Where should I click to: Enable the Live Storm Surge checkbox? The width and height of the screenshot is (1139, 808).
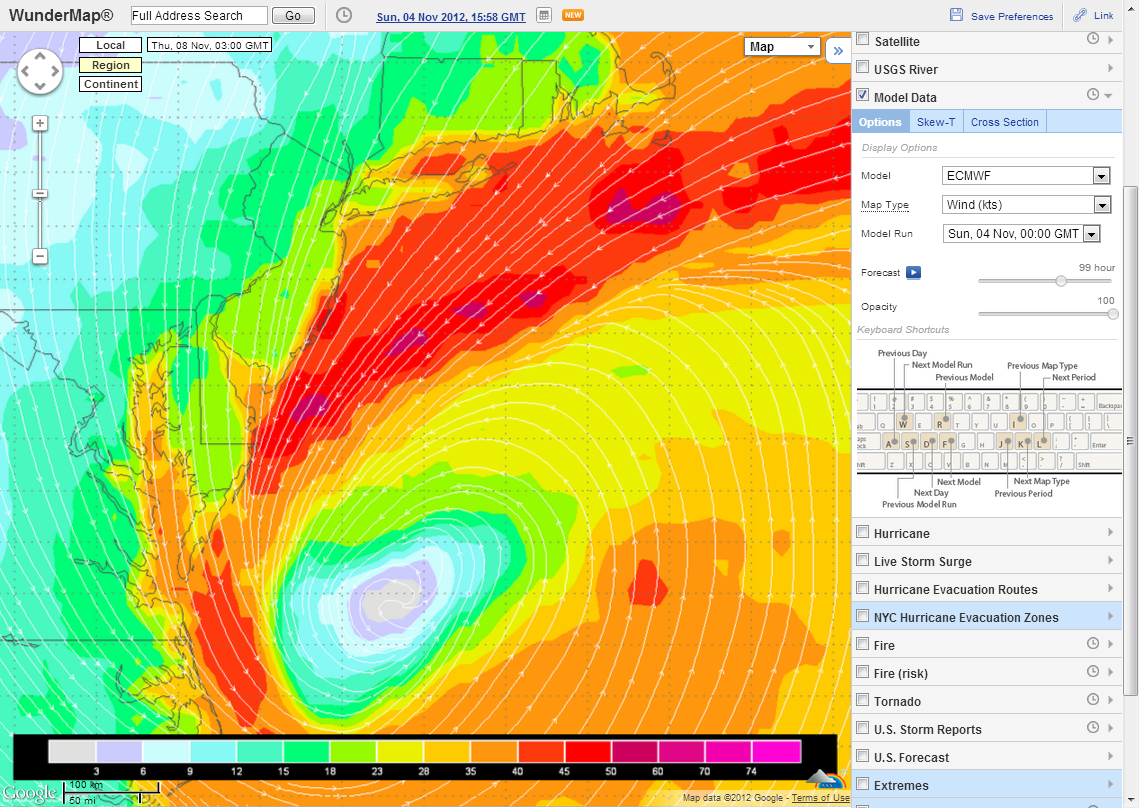tap(863, 559)
